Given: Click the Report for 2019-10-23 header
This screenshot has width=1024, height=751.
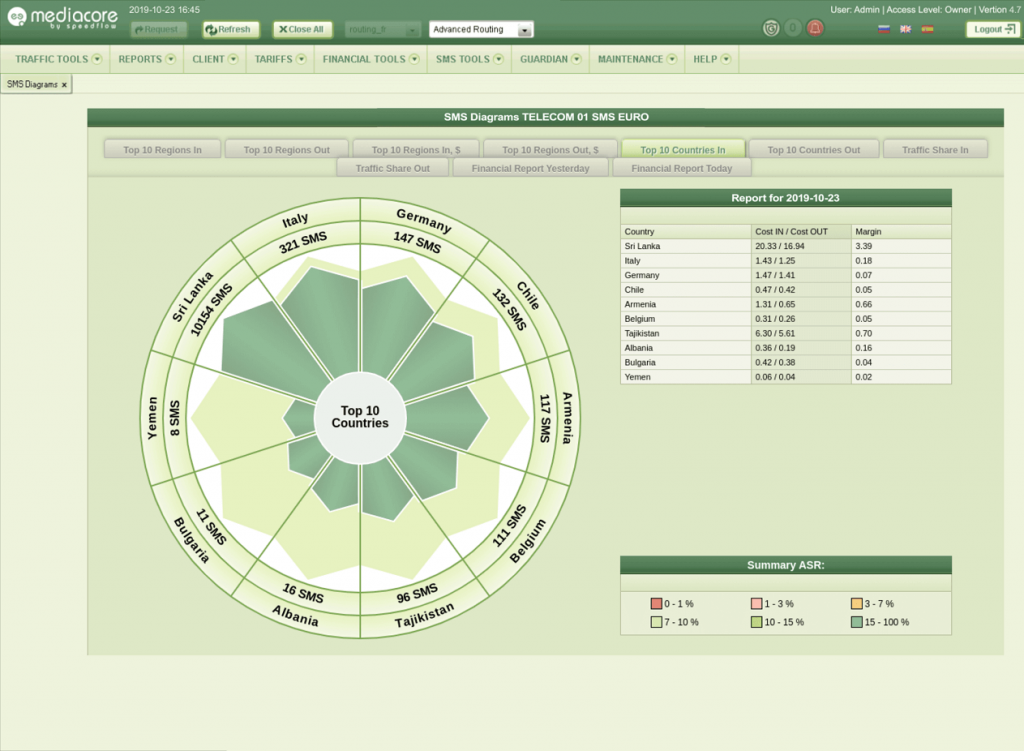Looking at the screenshot, I should (x=786, y=198).
